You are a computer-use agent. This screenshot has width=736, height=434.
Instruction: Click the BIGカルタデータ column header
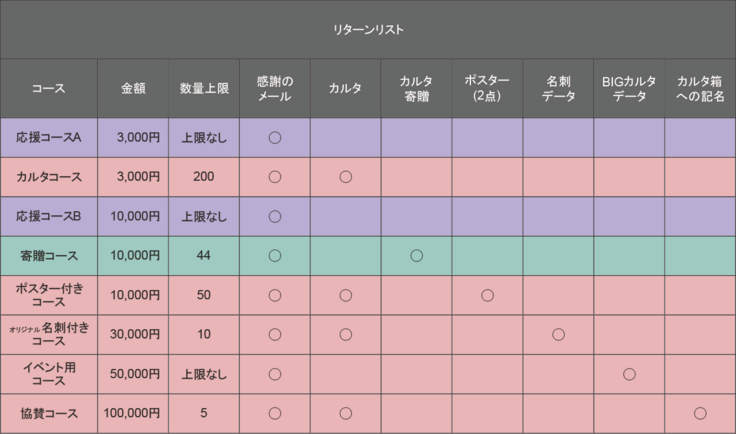tap(629, 88)
